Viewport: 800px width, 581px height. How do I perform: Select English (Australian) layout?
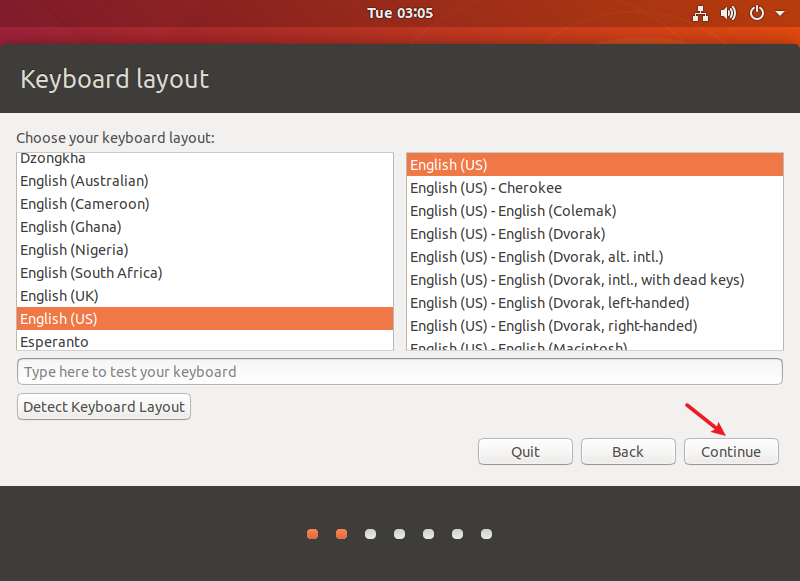(x=205, y=181)
